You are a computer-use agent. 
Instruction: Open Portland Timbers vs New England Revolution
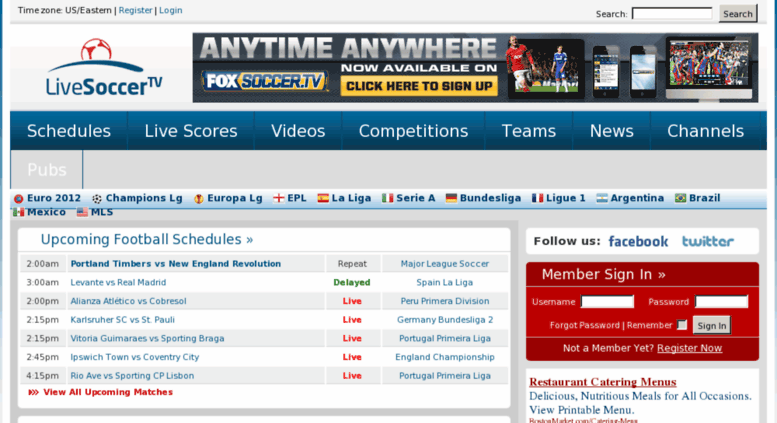click(175, 264)
